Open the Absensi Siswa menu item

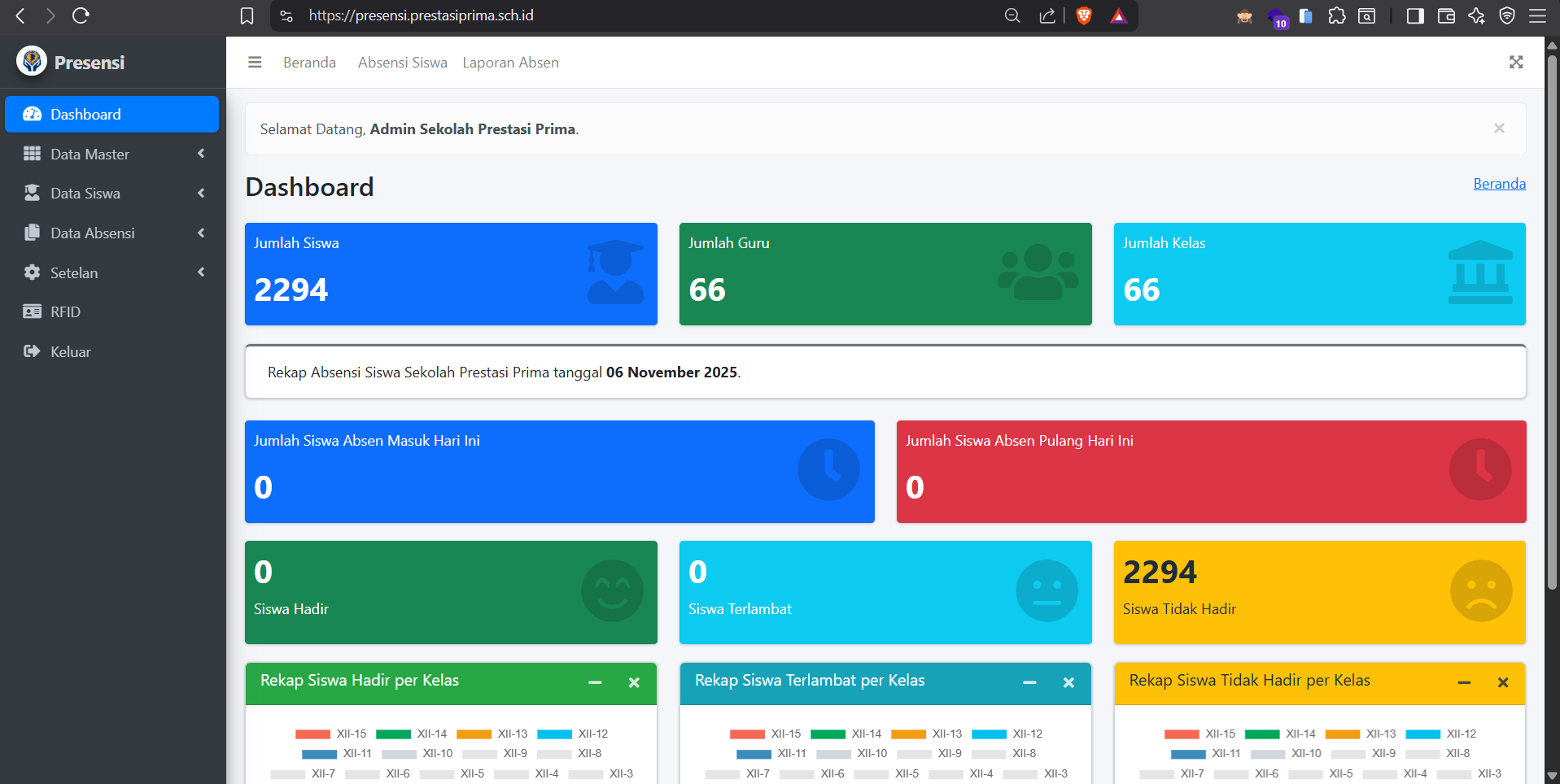(402, 62)
